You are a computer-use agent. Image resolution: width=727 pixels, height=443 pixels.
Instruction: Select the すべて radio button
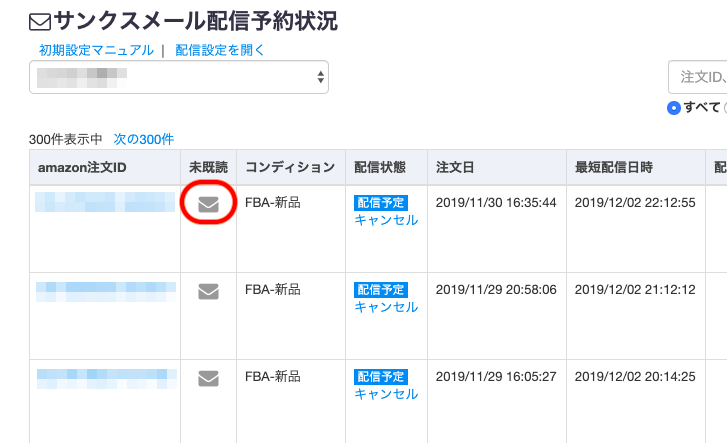(673, 108)
